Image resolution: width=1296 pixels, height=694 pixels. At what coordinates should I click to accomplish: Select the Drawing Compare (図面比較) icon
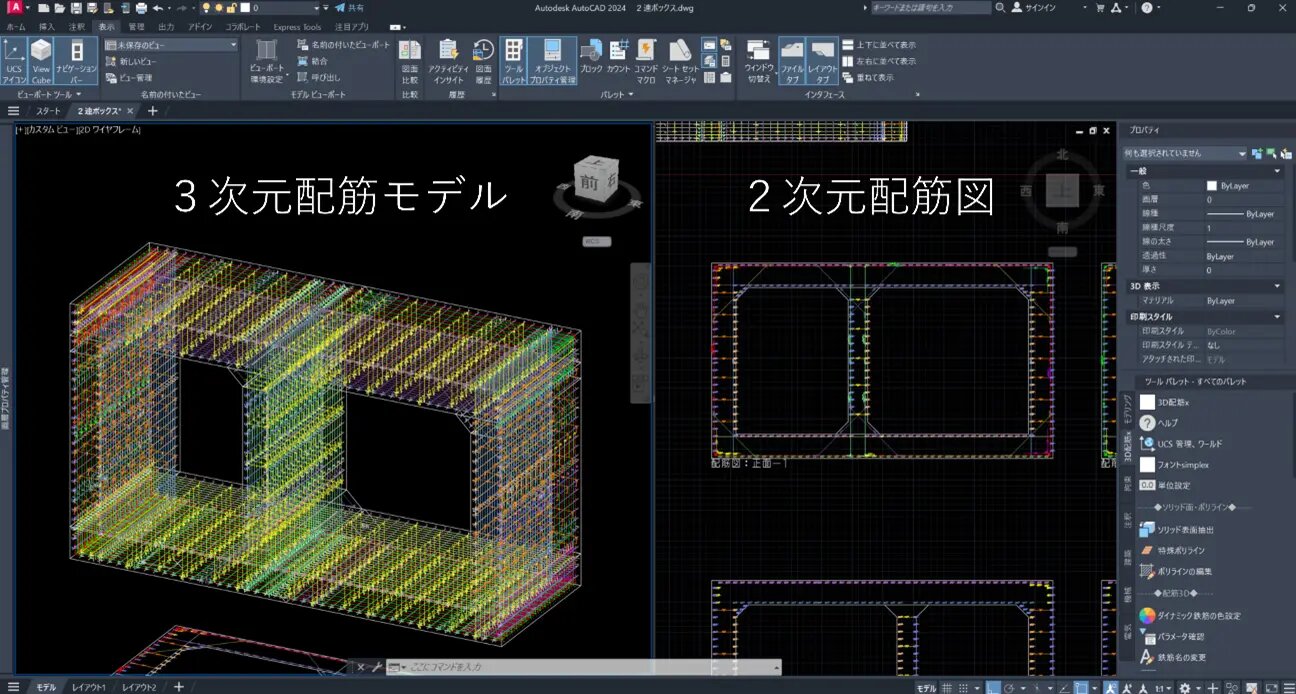point(410,55)
